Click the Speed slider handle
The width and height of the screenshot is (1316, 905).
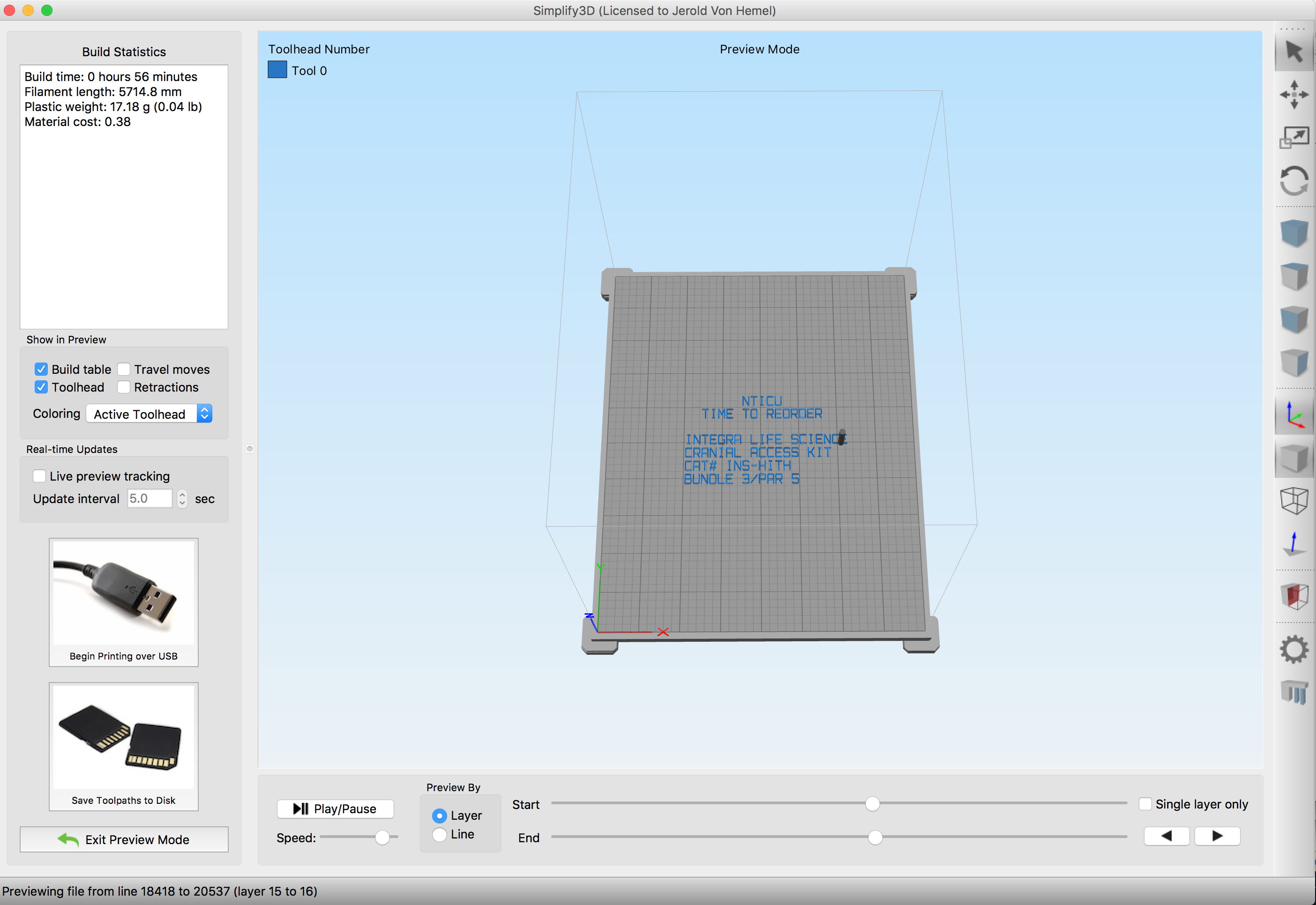[x=382, y=838]
